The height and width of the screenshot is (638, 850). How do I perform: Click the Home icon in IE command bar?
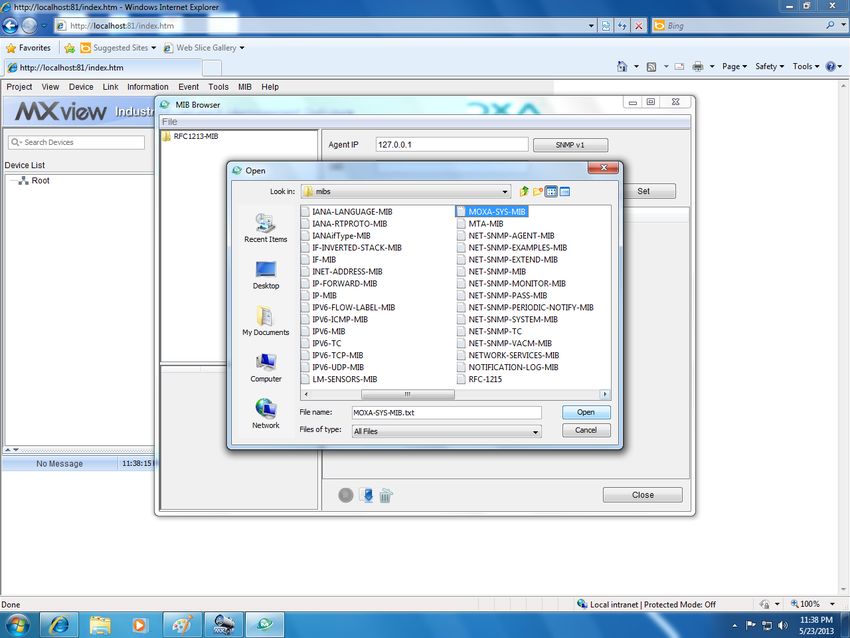pyautogui.click(x=622, y=66)
